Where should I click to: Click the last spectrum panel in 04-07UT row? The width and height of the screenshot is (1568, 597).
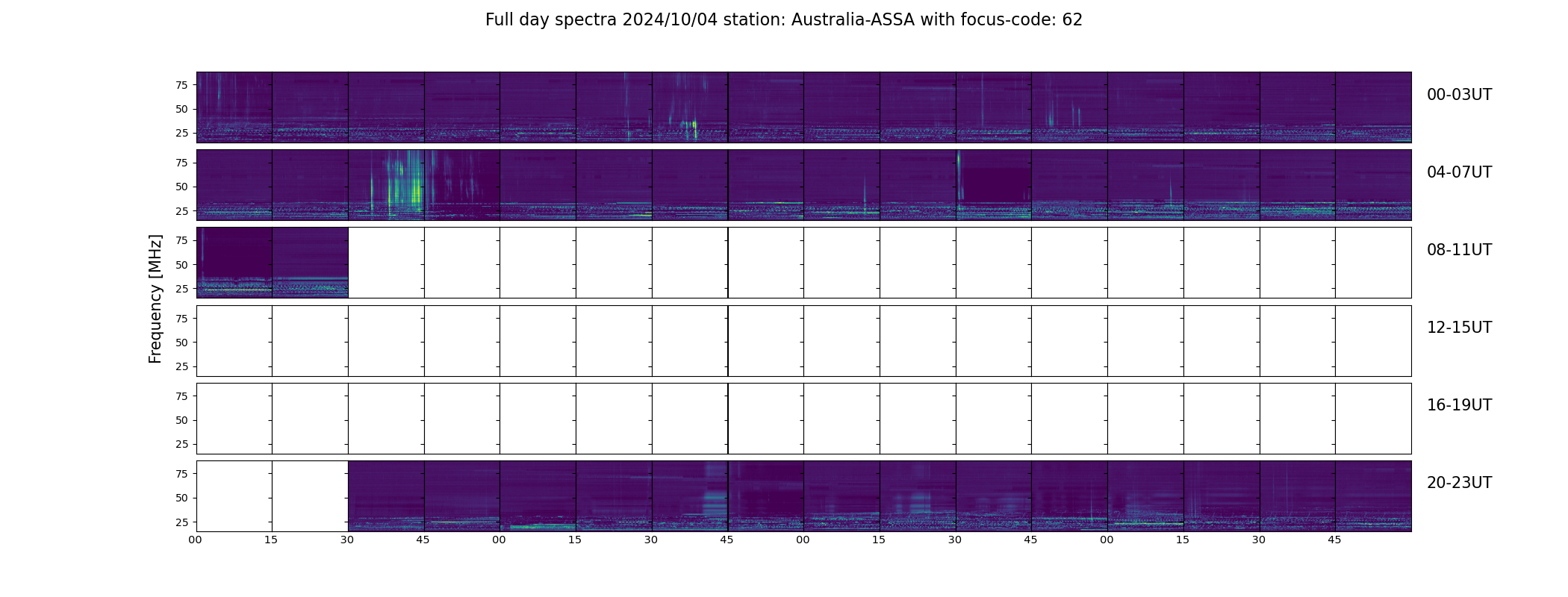1373,185
